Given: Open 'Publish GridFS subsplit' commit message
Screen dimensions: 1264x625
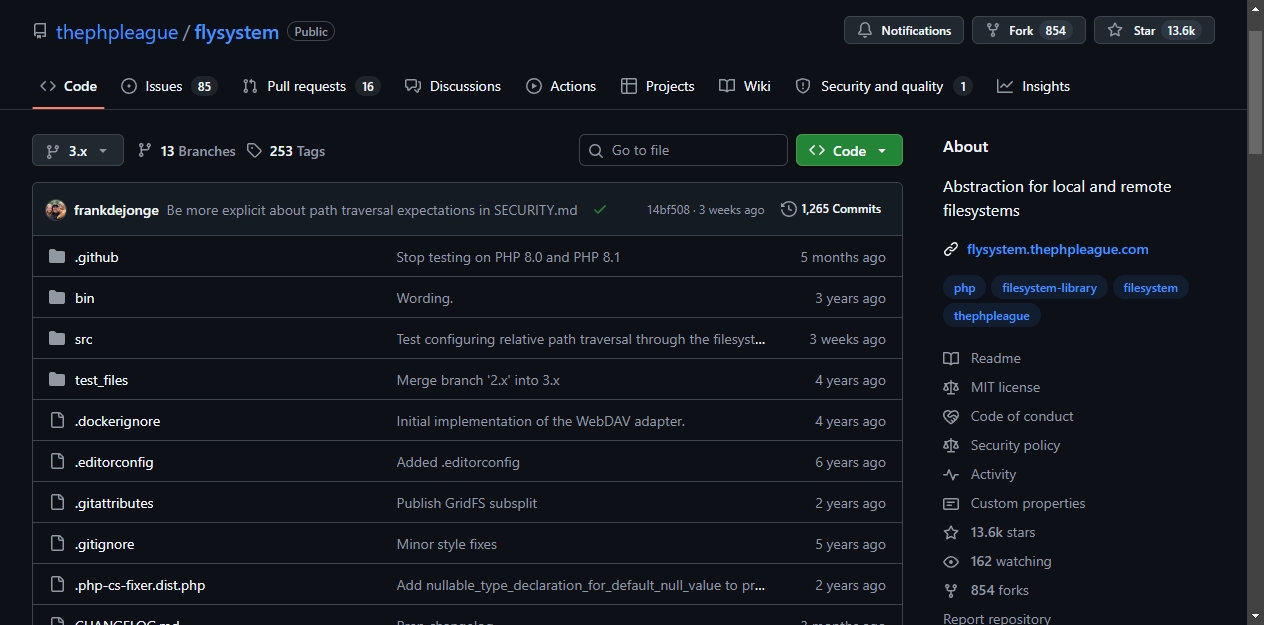Looking at the screenshot, I should click(467, 503).
